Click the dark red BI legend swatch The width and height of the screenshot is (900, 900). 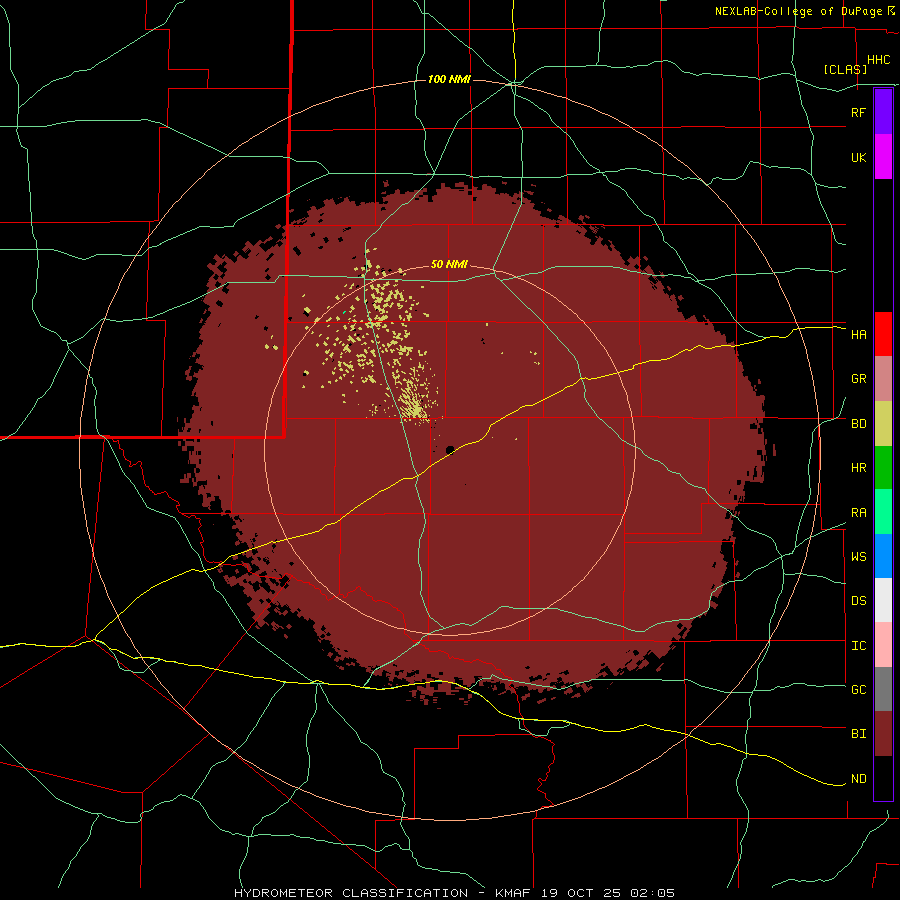point(883,734)
